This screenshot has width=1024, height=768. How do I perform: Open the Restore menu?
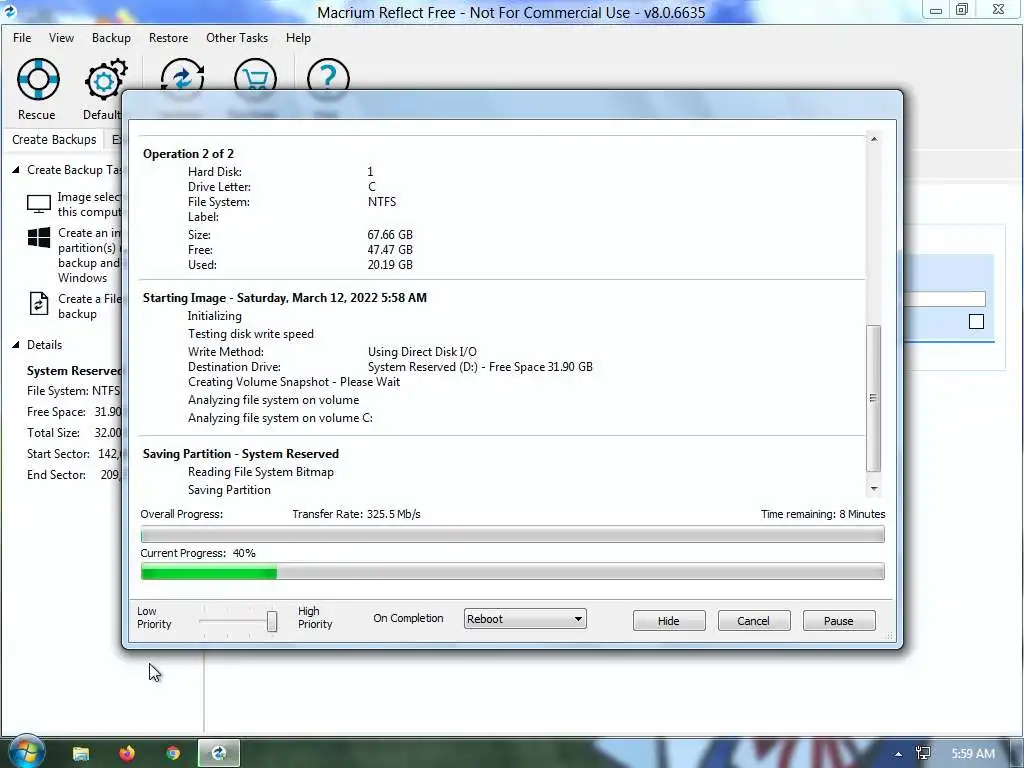168,38
